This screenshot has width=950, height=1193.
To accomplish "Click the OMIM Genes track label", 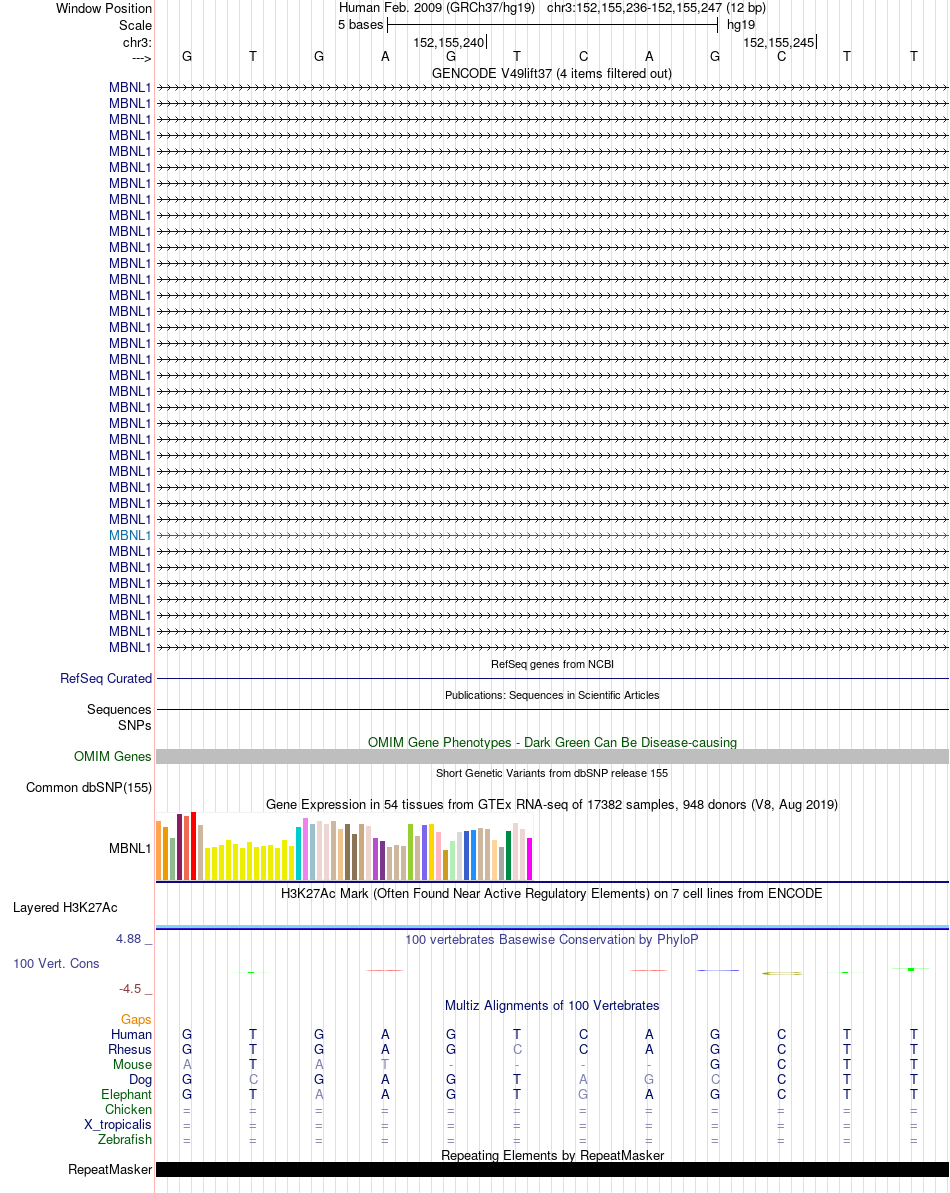I will [x=113, y=756].
